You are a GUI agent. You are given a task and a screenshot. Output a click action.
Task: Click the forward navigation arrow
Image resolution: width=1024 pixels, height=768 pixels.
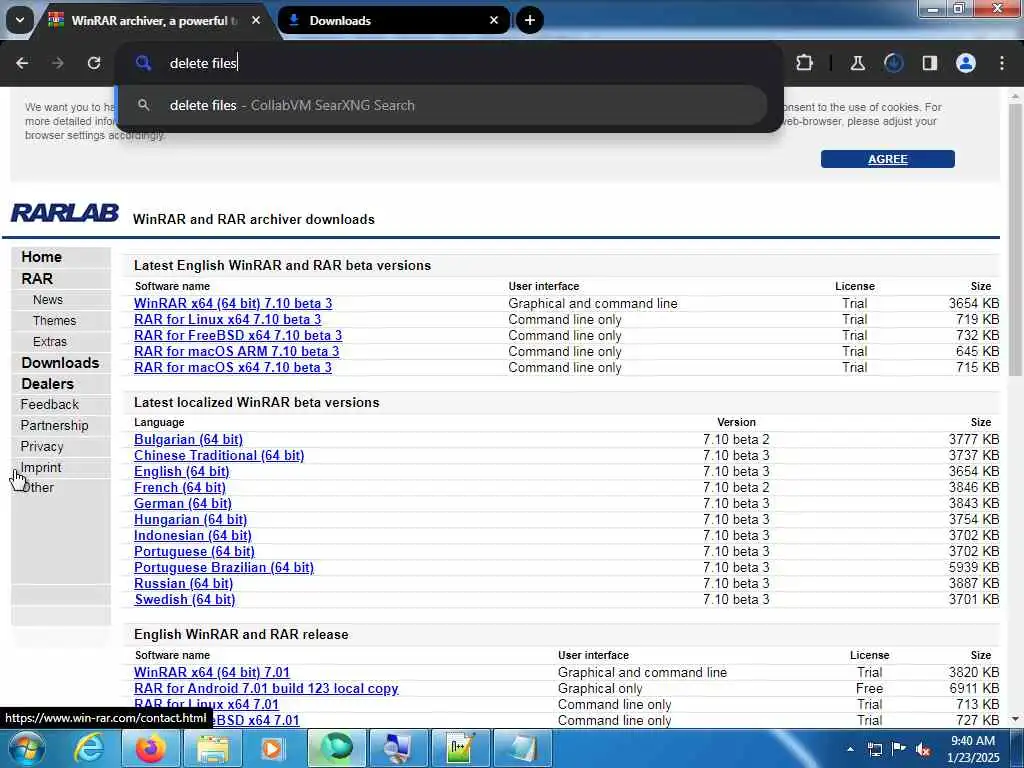[58, 63]
